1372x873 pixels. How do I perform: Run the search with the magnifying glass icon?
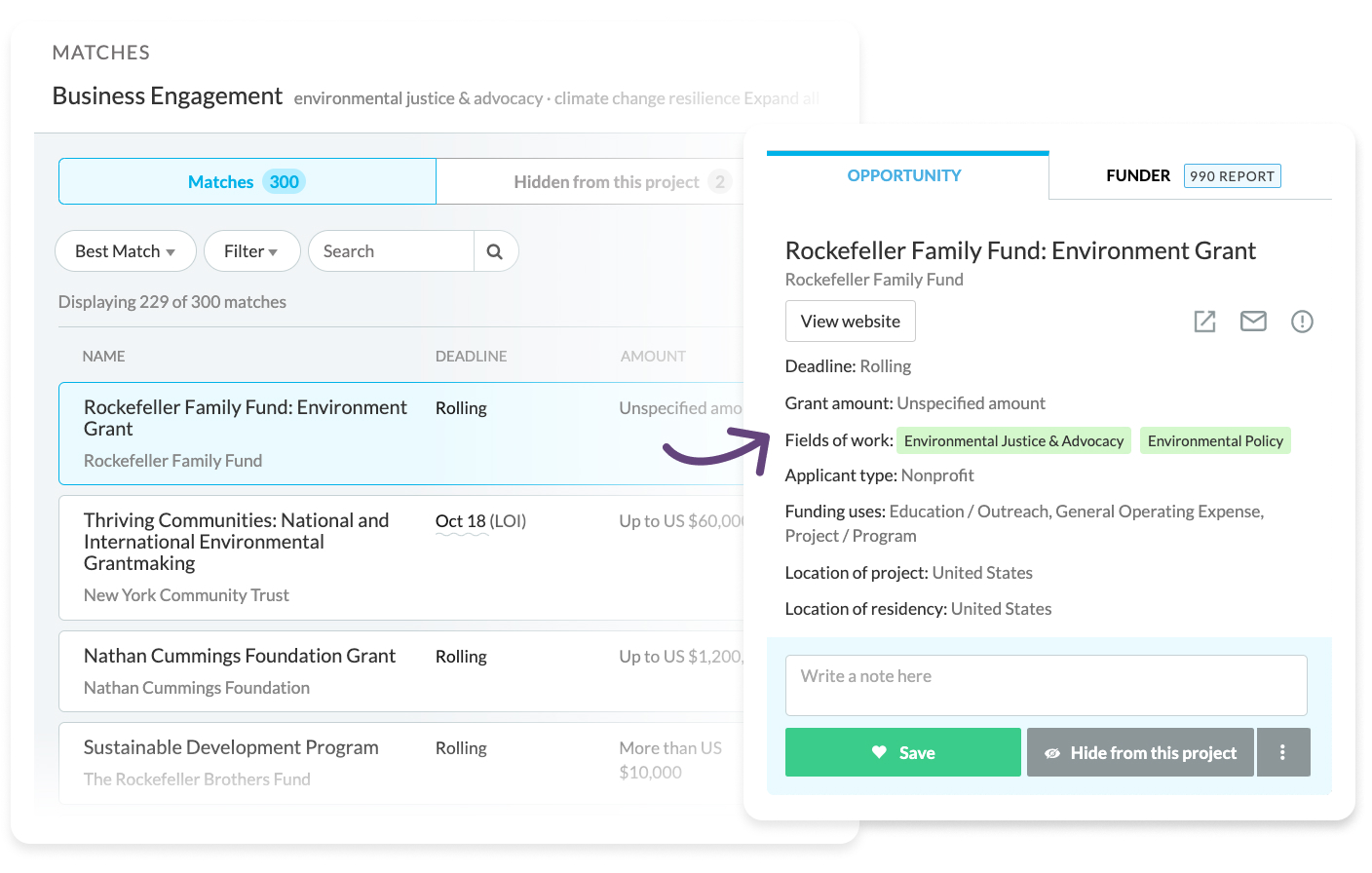click(496, 250)
